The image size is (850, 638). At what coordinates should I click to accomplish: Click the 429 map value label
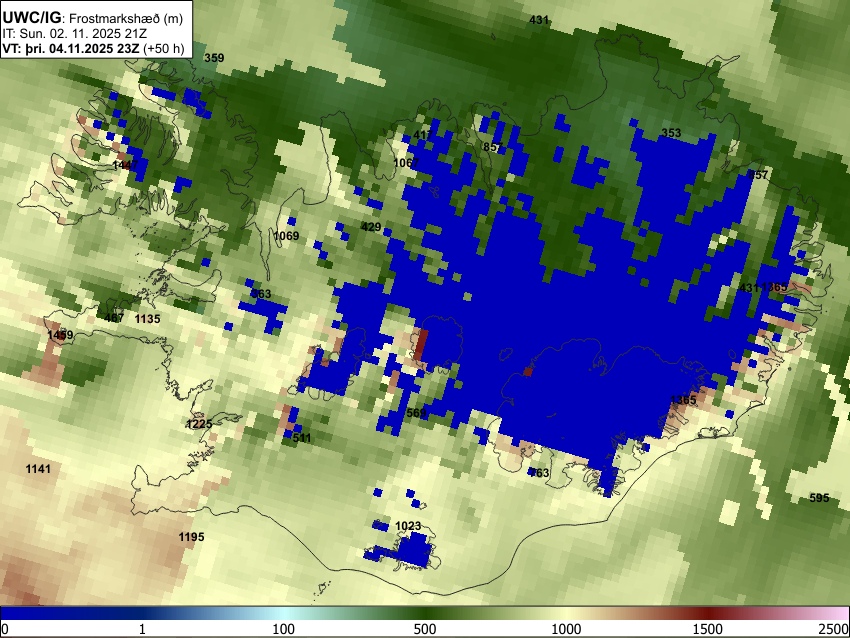371,227
